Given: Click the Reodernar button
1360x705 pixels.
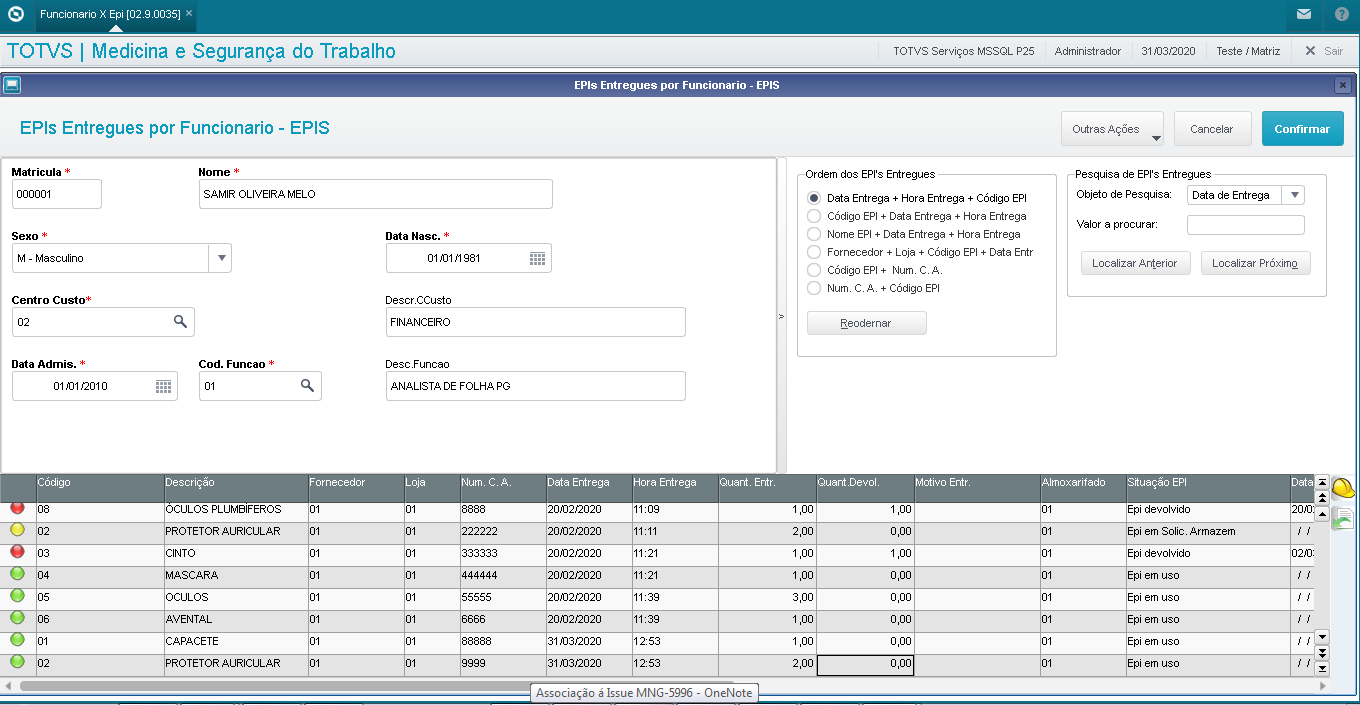Looking at the screenshot, I should click(866, 323).
